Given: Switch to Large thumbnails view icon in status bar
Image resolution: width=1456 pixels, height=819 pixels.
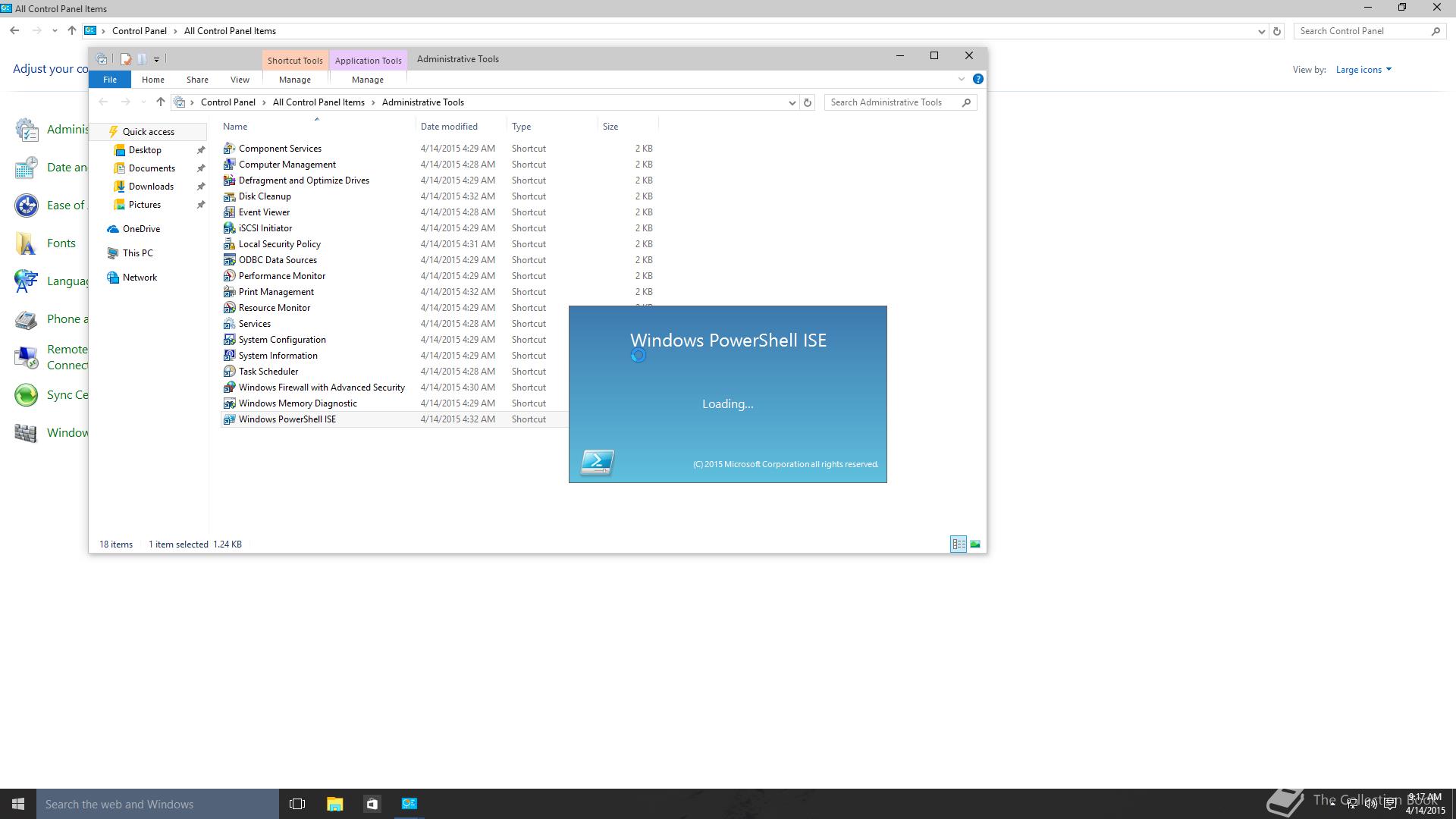Looking at the screenshot, I should pos(975,544).
